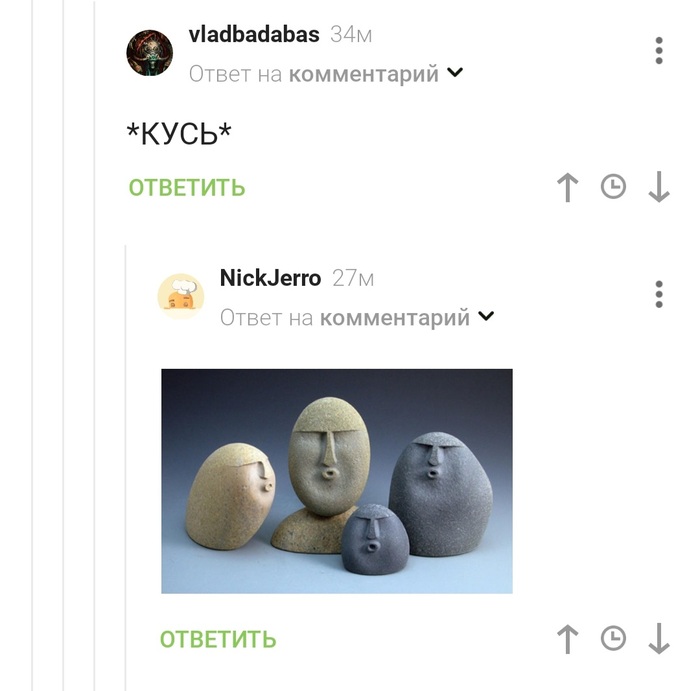Image resolution: width=700 pixels, height=691 pixels.
Task: Click clock icon on NickJerro comment
Action: point(613,638)
